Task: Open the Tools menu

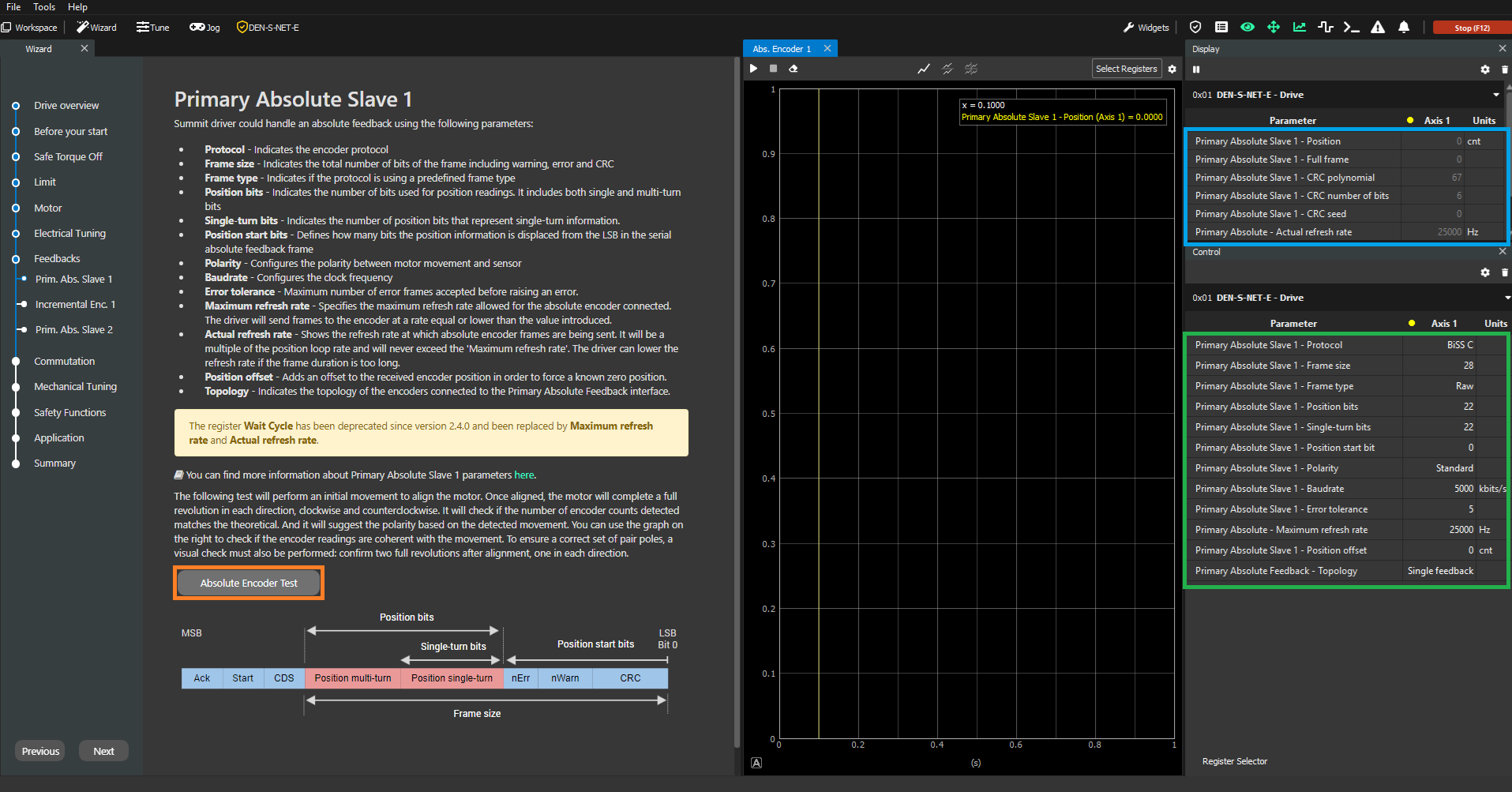Action: click(x=44, y=7)
